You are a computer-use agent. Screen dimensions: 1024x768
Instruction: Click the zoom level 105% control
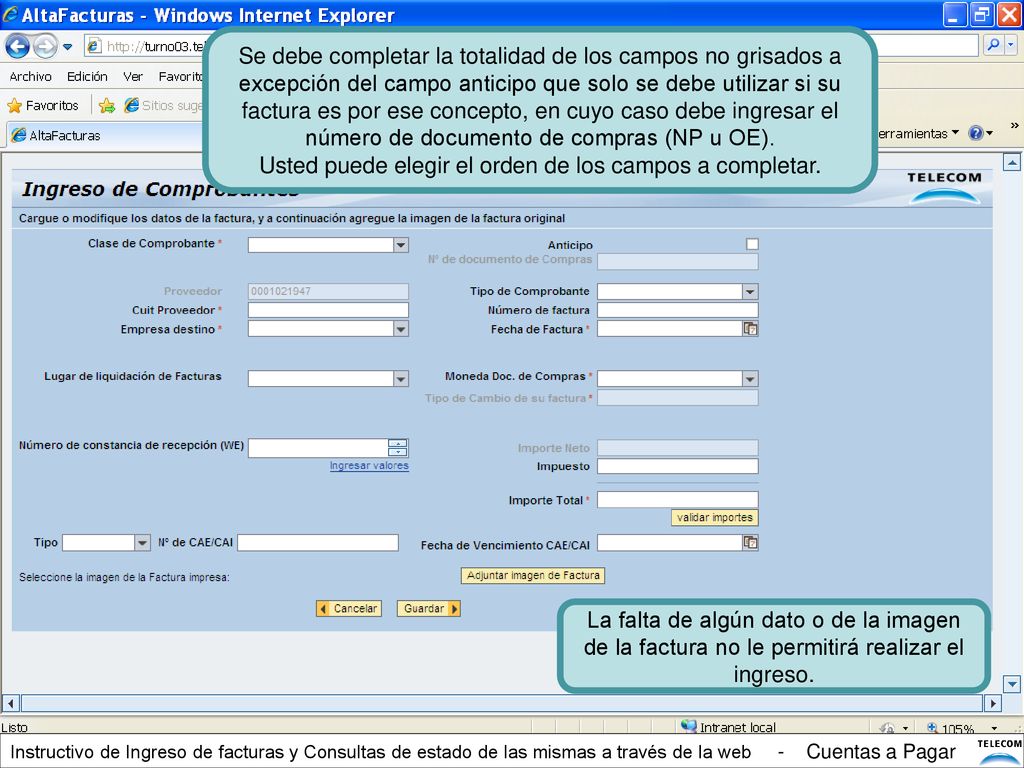pyautogui.click(x=962, y=728)
